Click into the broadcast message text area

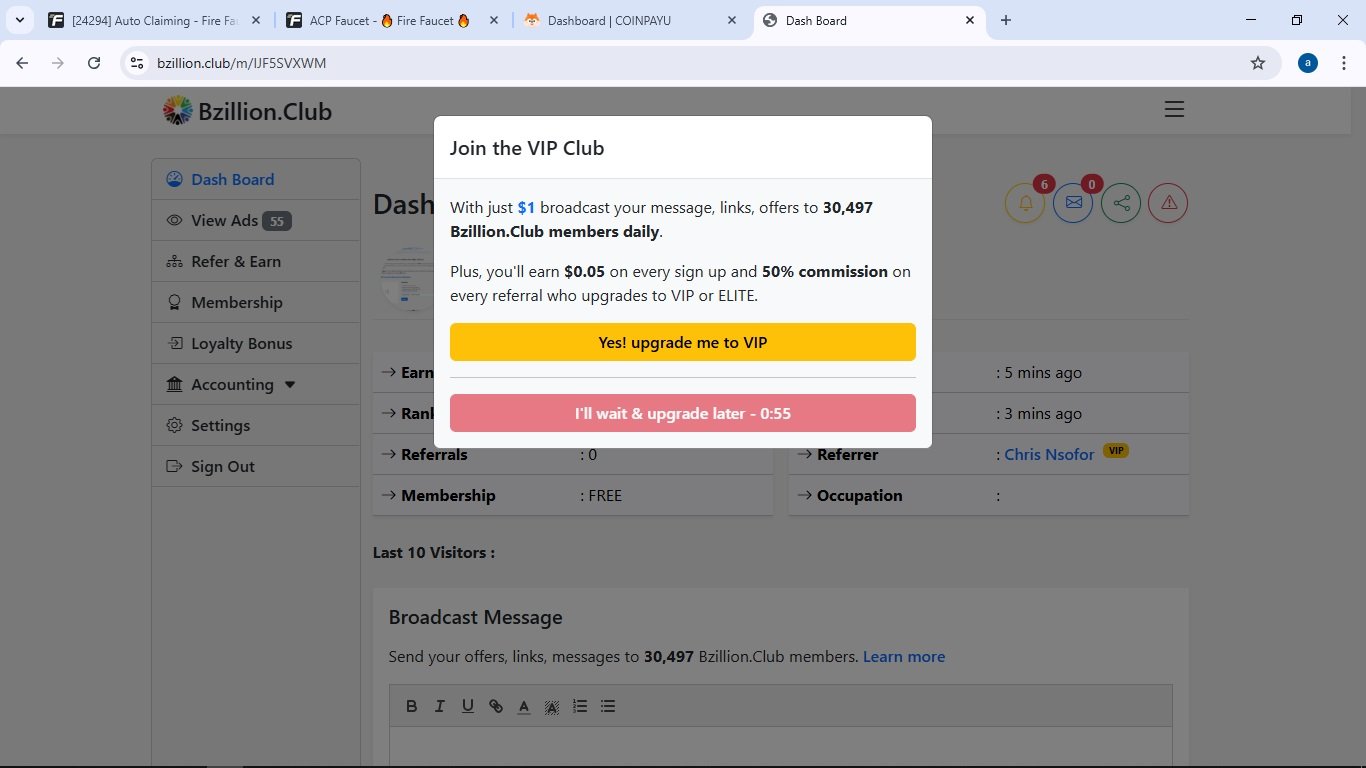(x=780, y=747)
